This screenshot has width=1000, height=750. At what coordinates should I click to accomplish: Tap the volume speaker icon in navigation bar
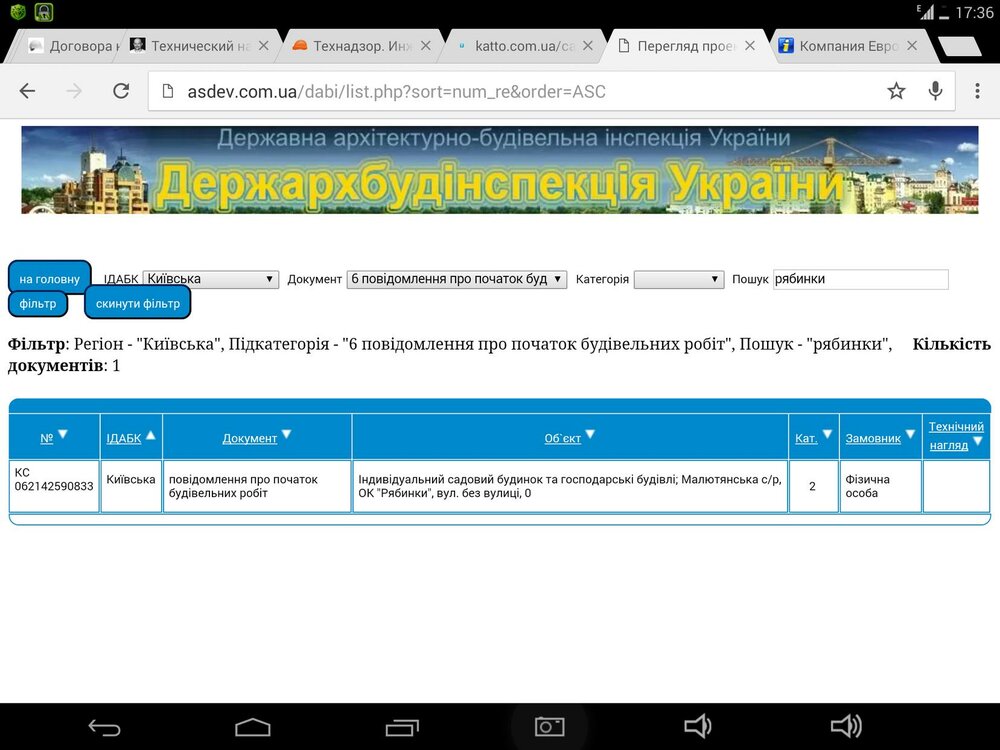[x=699, y=726]
